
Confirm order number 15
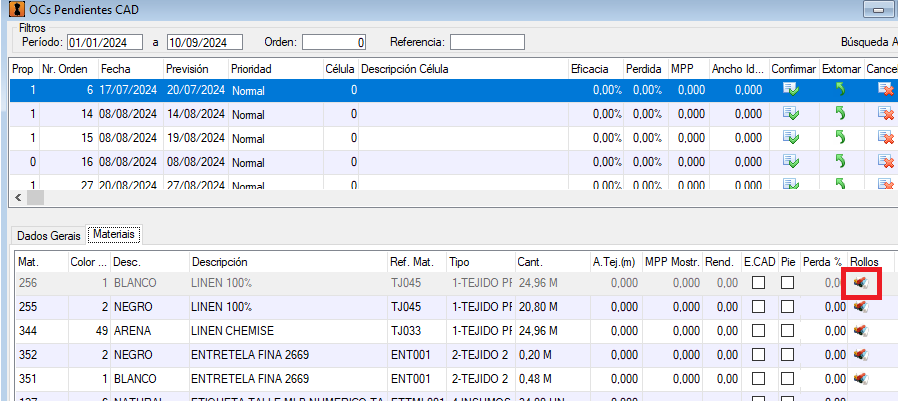coord(791,137)
